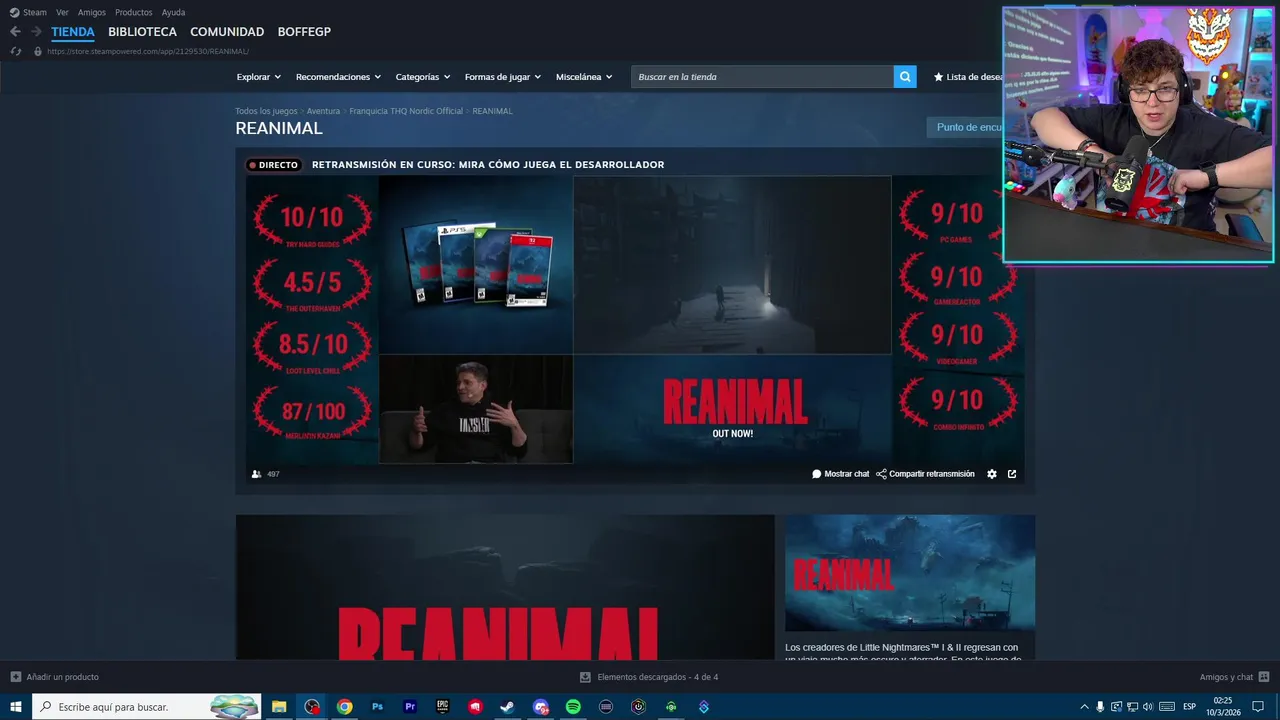The width and height of the screenshot is (1280, 720).
Task: Click the Punto de encuentro button
Action: 965,127
